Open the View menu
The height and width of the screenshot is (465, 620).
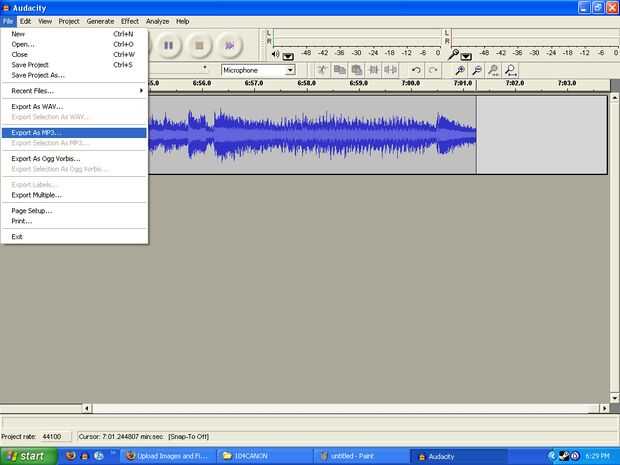click(45, 21)
